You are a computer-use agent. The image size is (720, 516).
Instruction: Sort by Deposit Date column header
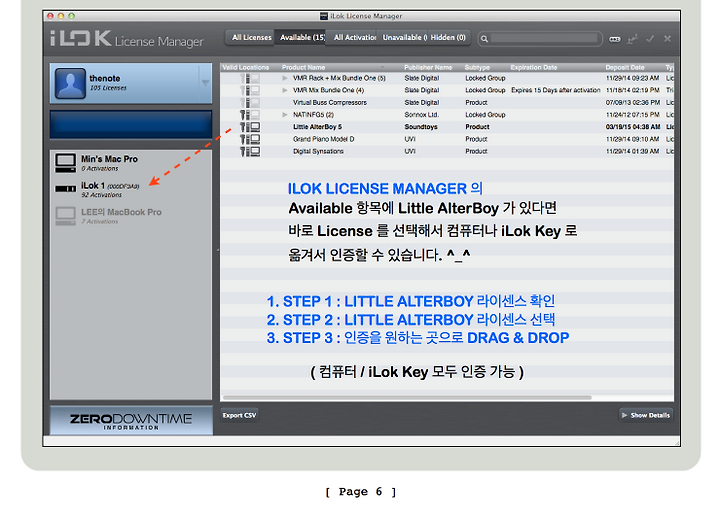[624, 67]
